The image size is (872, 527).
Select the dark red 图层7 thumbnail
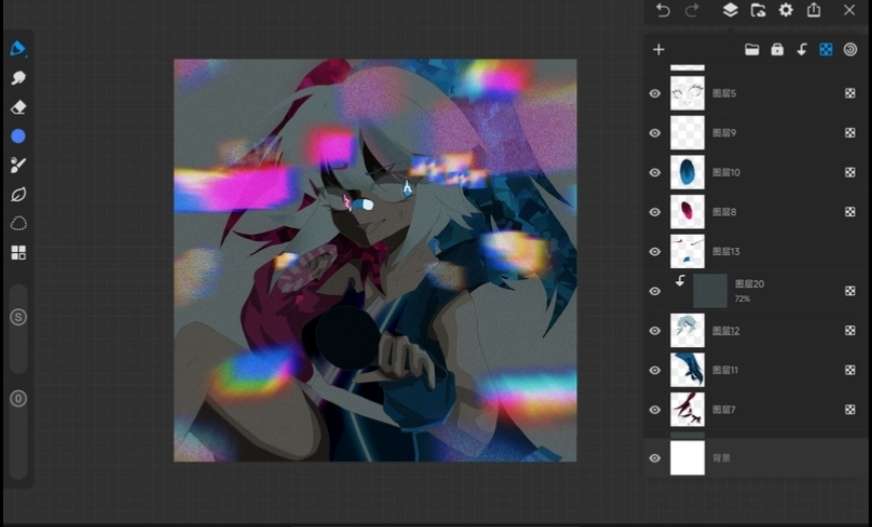tap(687, 410)
